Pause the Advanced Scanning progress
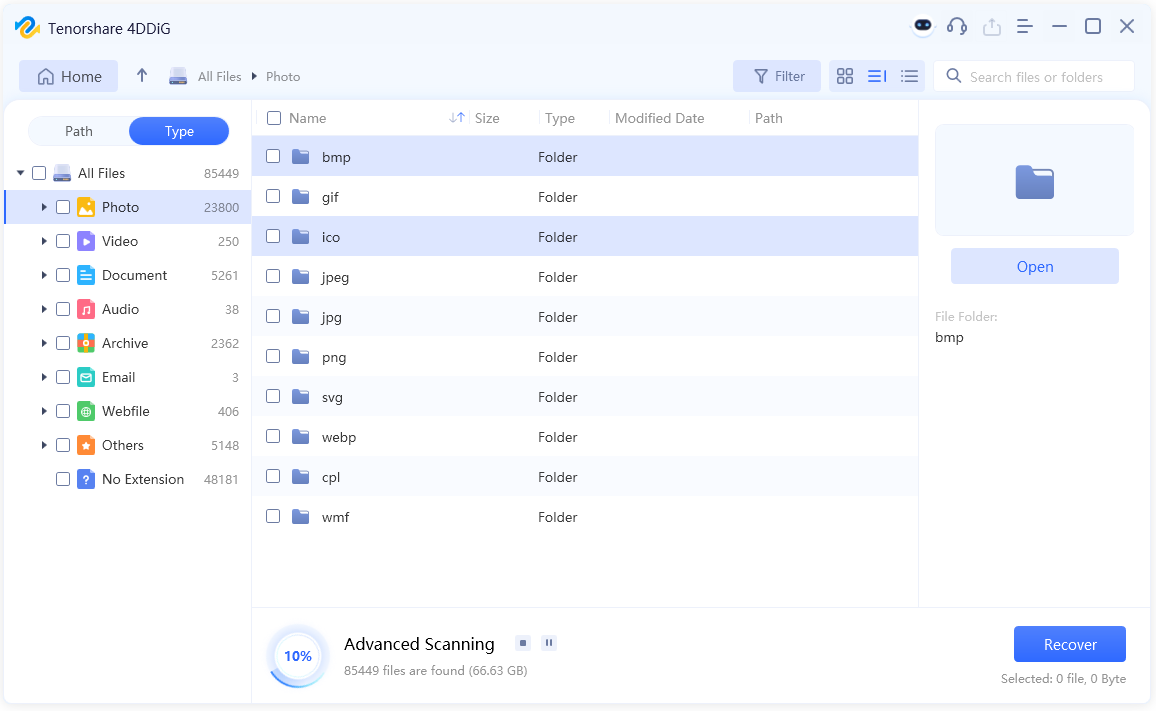This screenshot has height=711, width=1156. [548, 643]
